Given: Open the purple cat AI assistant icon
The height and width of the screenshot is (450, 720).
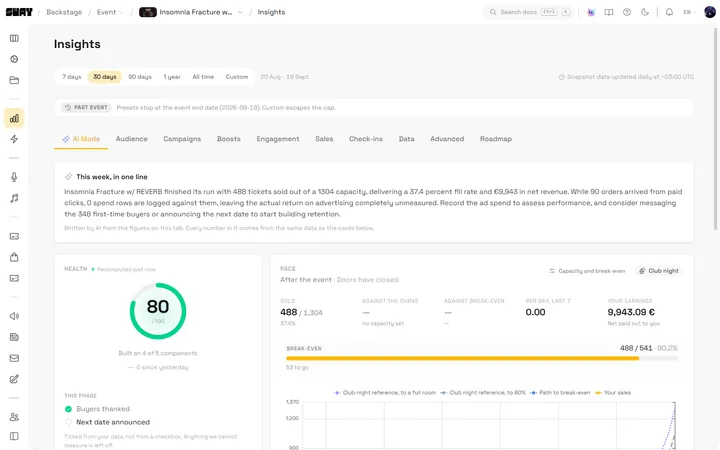Looking at the screenshot, I should point(591,12).
